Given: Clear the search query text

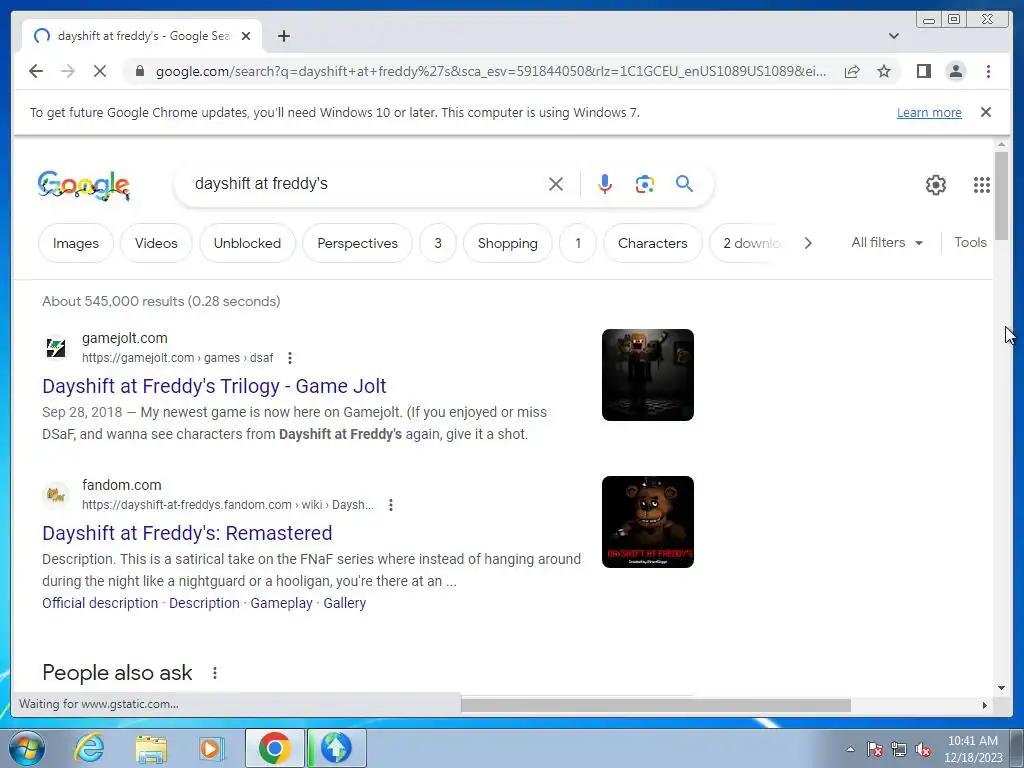Looking at the screenshot, I should 556,184.
